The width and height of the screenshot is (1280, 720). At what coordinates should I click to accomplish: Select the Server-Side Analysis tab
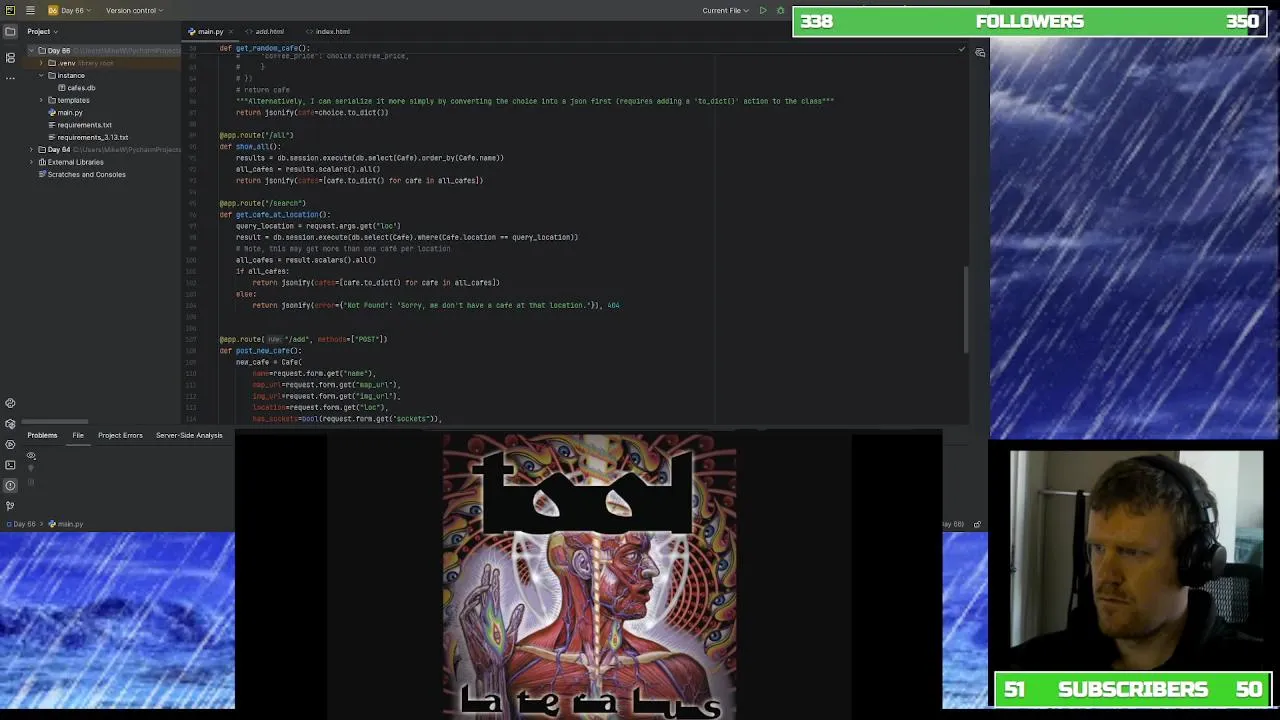pyautogui.click(x=189, y=435)
